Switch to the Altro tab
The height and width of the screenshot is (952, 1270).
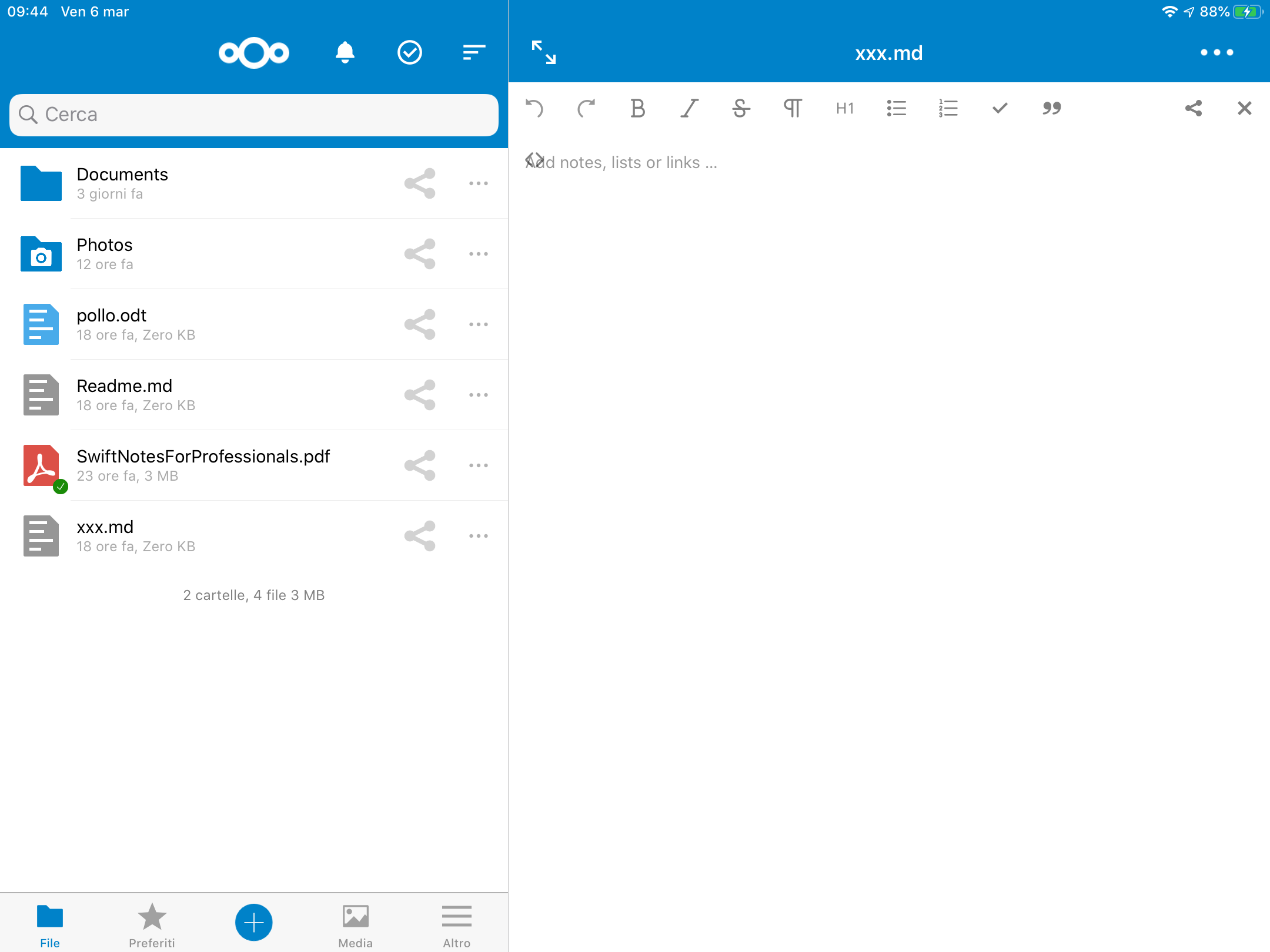pos(457,926)
